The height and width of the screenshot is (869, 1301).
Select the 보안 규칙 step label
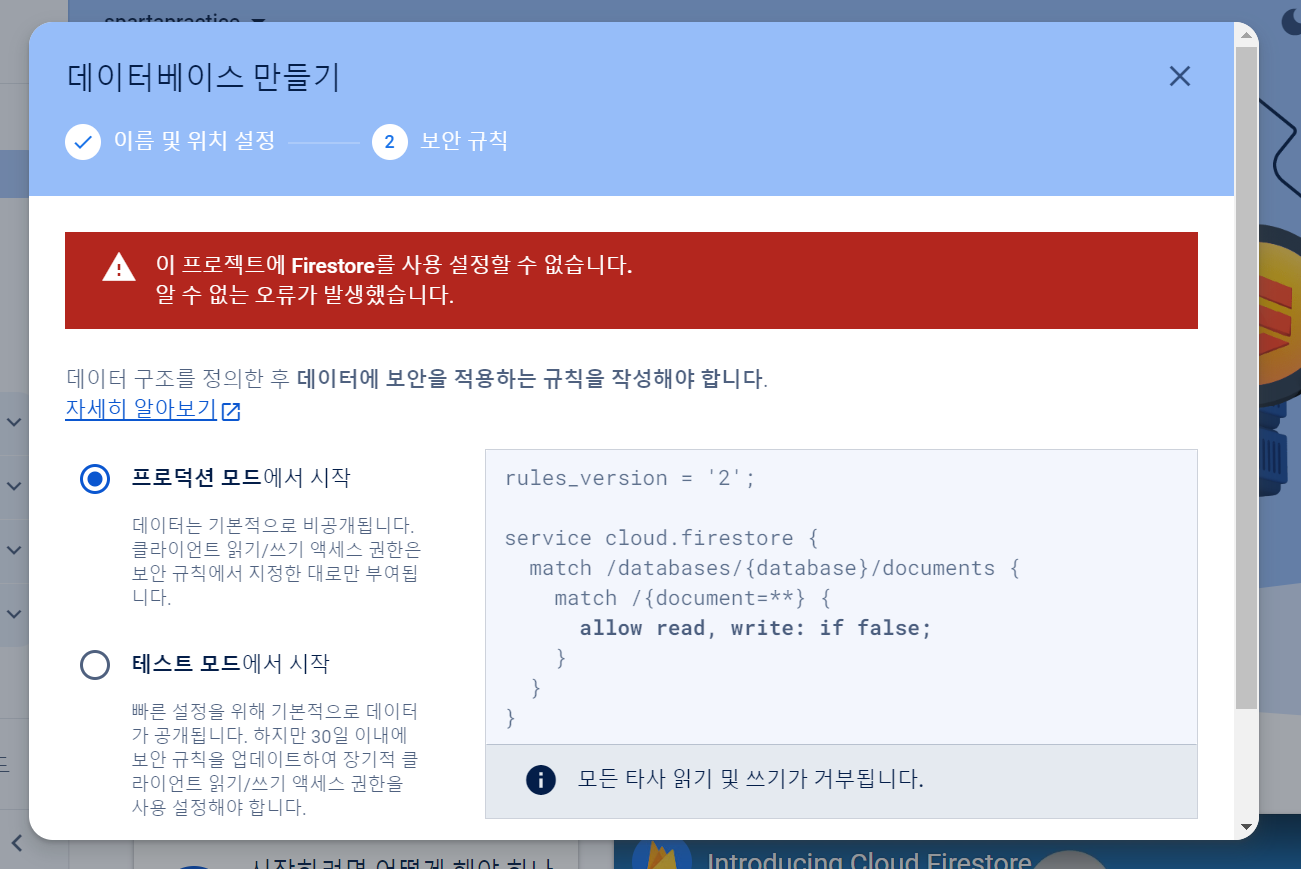point(464,141)
